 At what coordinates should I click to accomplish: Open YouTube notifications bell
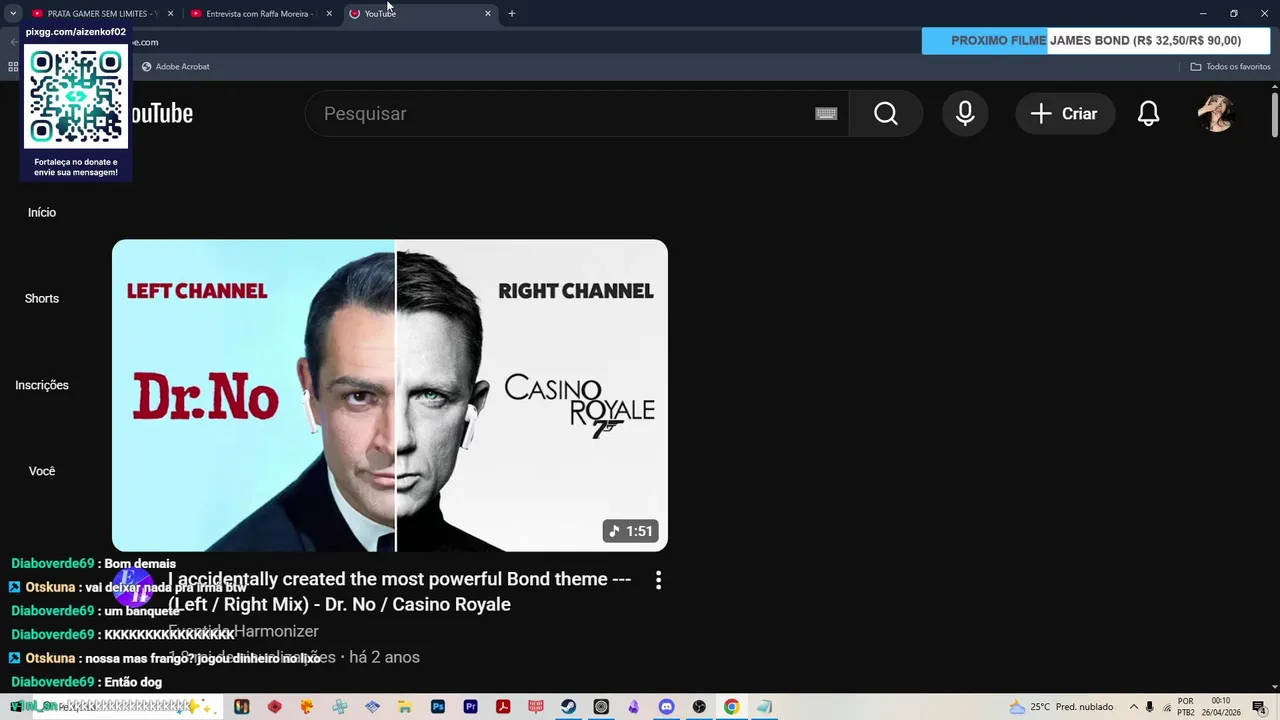coord(1148,114)
